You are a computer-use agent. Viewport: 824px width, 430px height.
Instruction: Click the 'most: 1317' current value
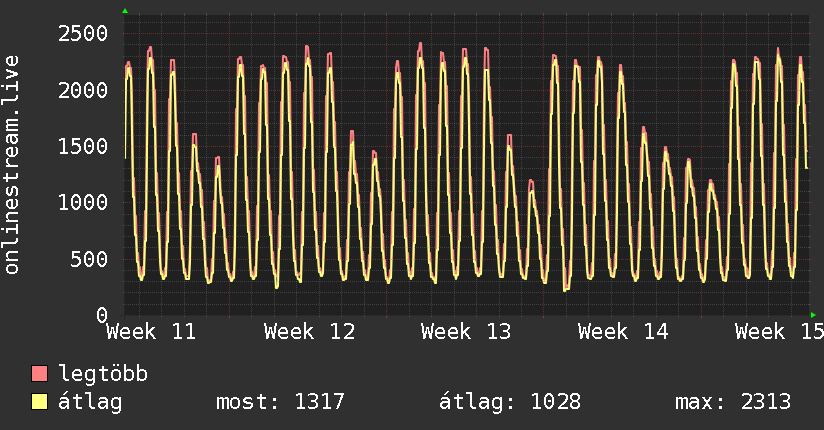(280, 403)
